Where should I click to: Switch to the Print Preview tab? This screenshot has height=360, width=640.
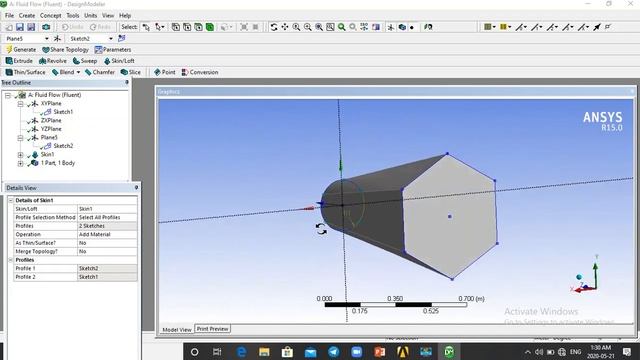tap(212, 329)
